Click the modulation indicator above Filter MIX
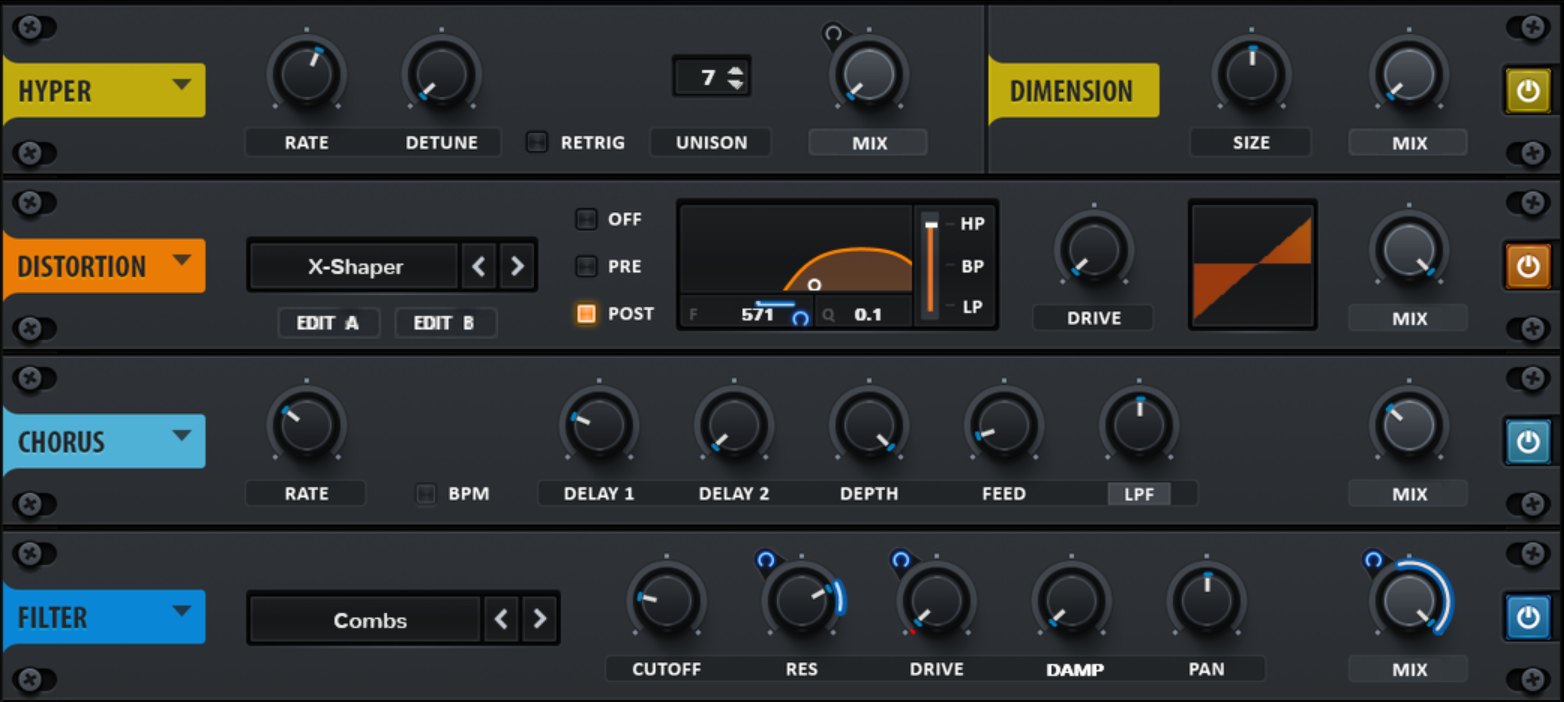Viewport: 1564px width, 702px height. point(1373,560)
